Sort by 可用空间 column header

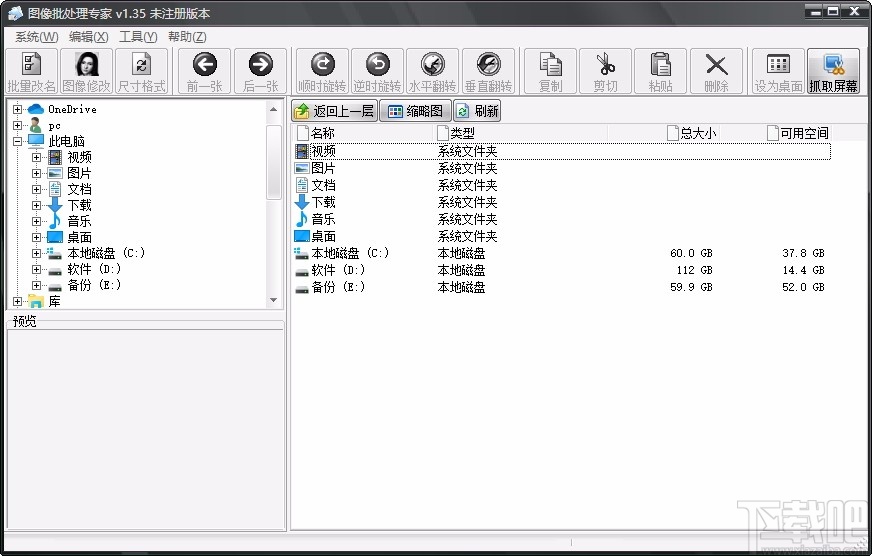click(x=775, y=133)
